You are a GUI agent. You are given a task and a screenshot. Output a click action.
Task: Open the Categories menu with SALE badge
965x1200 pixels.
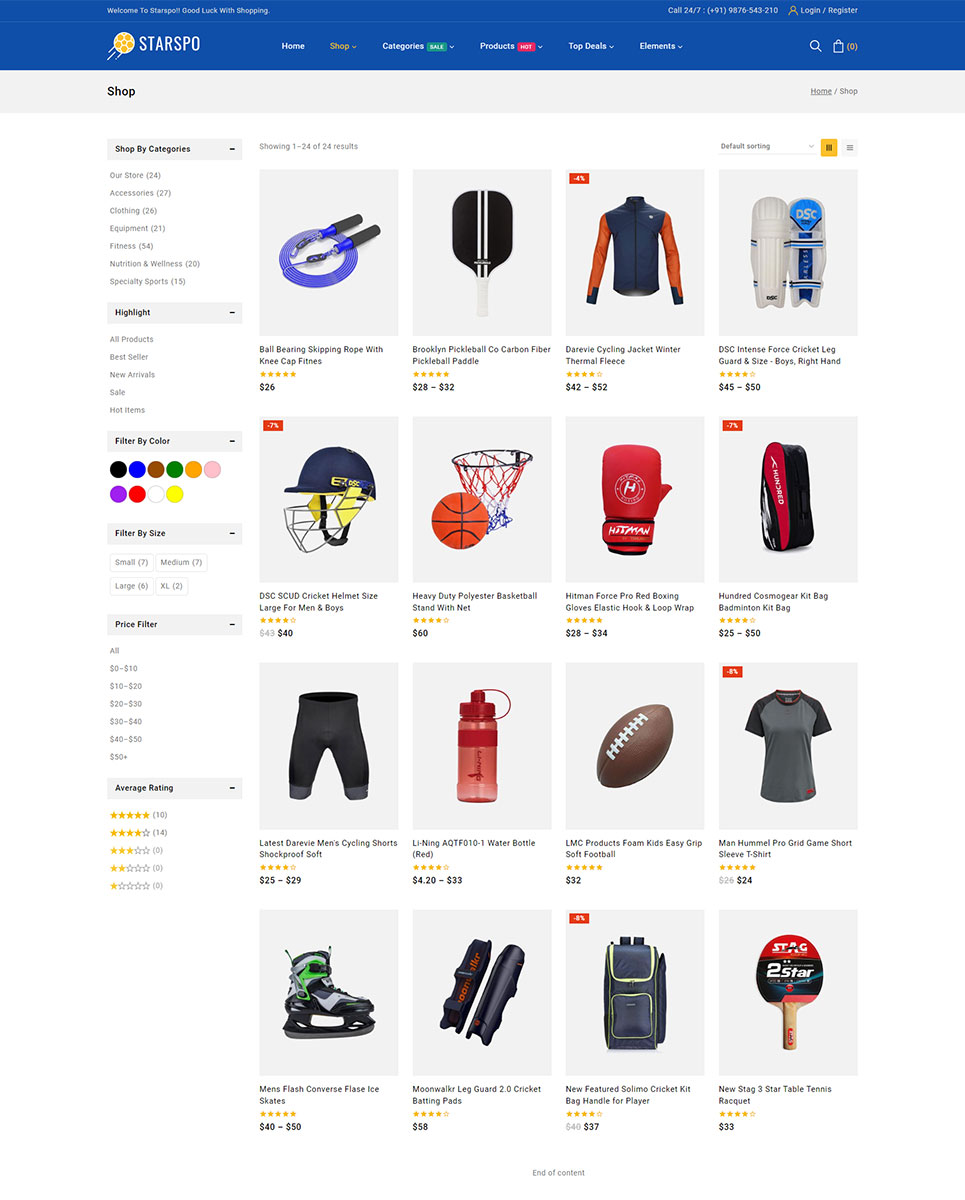click(x=418, y=46)
